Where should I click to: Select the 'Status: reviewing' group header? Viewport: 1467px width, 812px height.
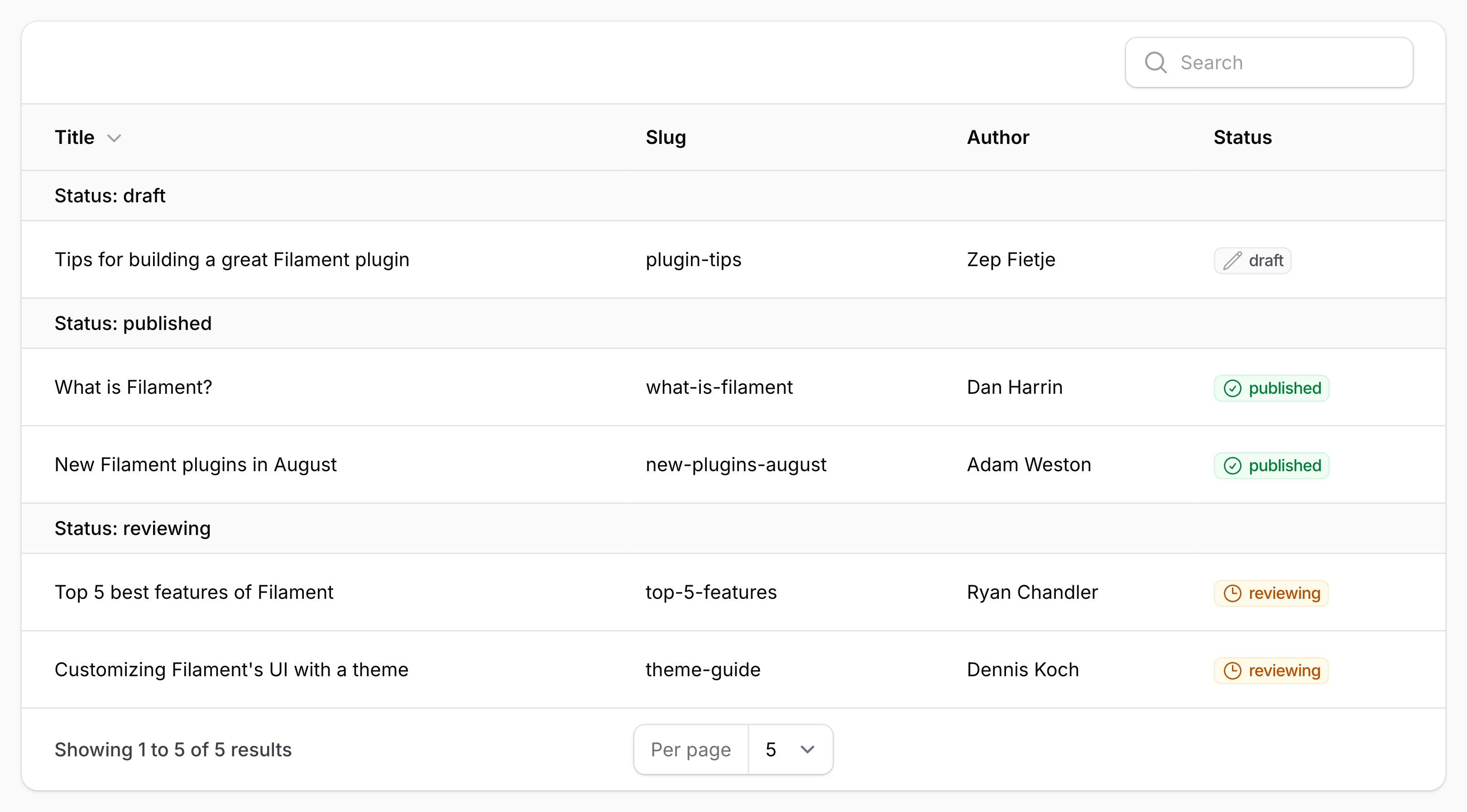click(x=733, y=528)
